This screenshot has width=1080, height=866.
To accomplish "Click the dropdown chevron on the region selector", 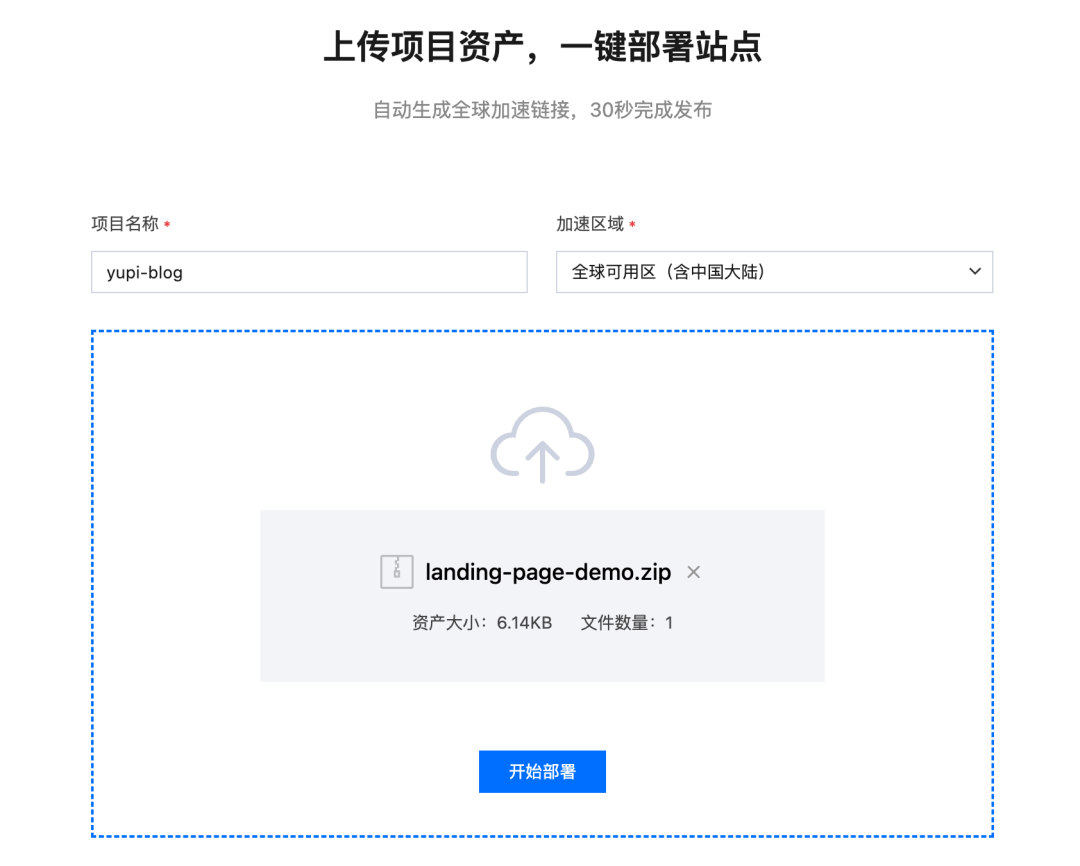I will [974, 271].
